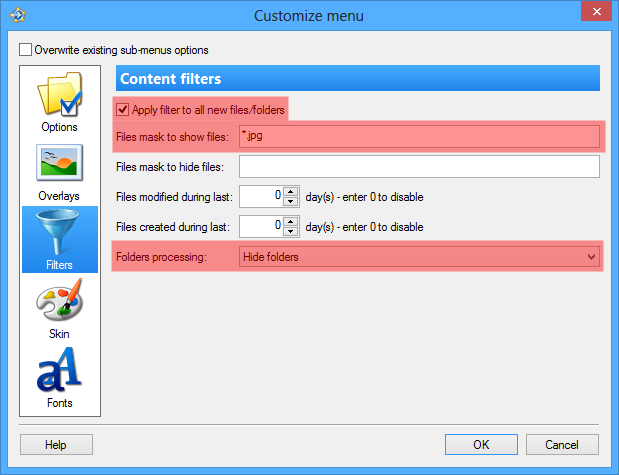619x475 pixels.
Task: Increase Files modified during last days
Action: point(291,191)
